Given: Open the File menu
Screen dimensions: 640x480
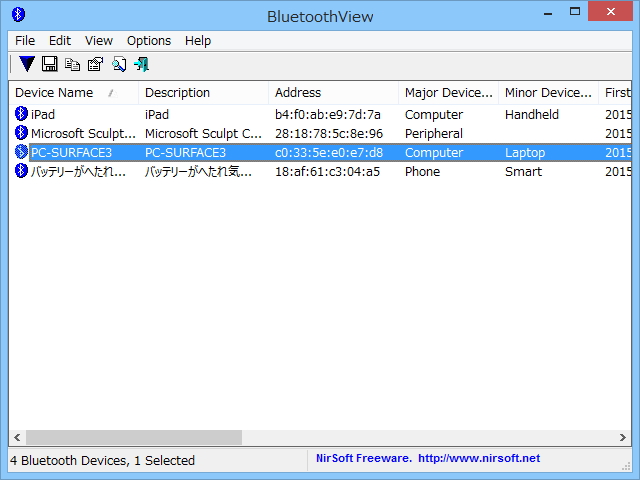Looking at the screenshot, I should click(25, 41).
